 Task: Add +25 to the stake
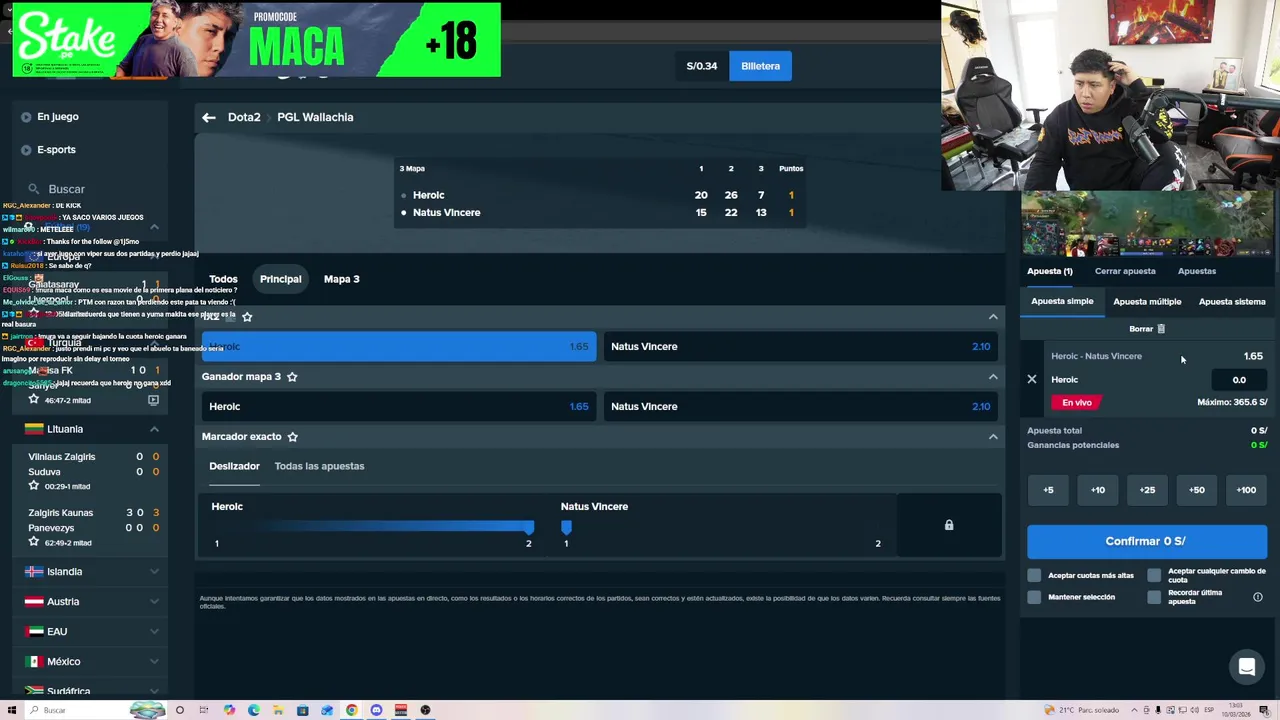pos(1147,490)
